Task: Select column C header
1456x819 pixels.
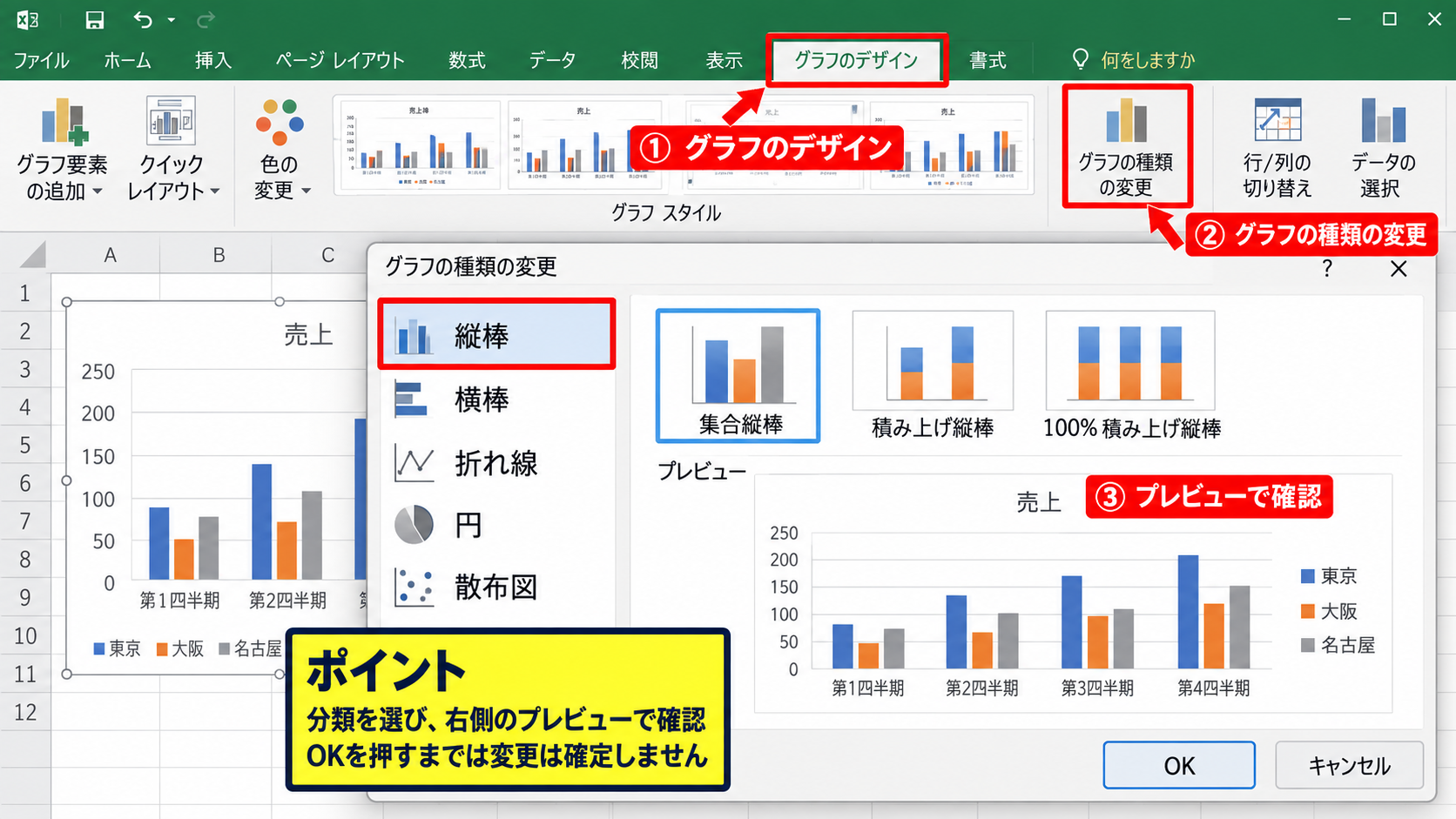Action: pos(327,255)
